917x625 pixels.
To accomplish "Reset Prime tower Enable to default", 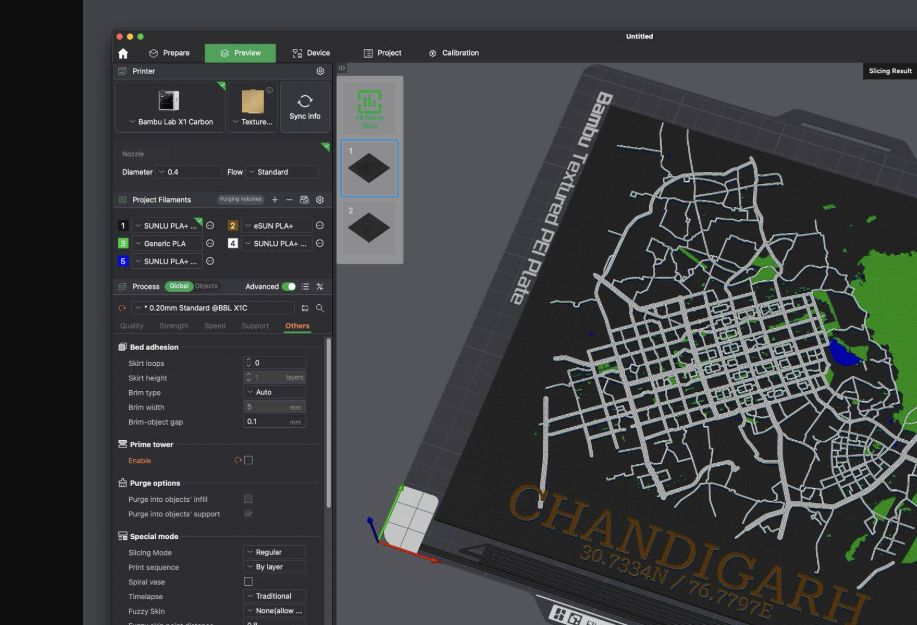I will [238, 461].
